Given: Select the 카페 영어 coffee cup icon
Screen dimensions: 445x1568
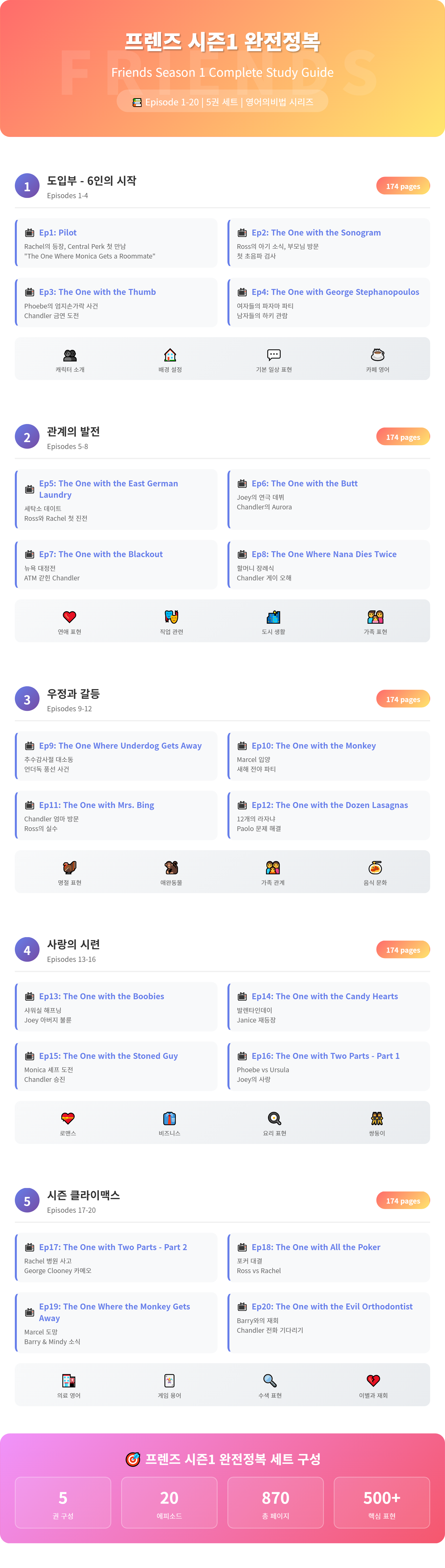Looking at the screenshot, I should pyautogui.click(x=378, y=355).
